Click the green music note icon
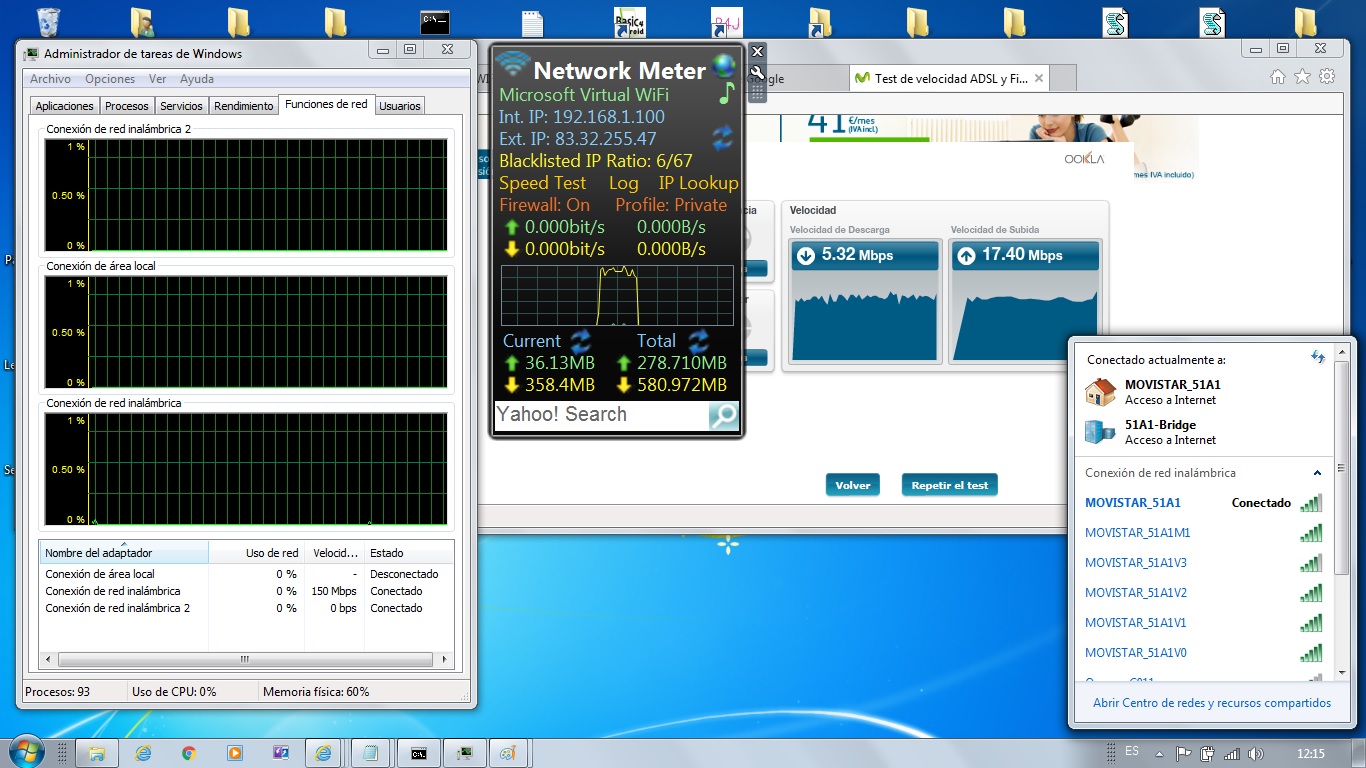 727,93
